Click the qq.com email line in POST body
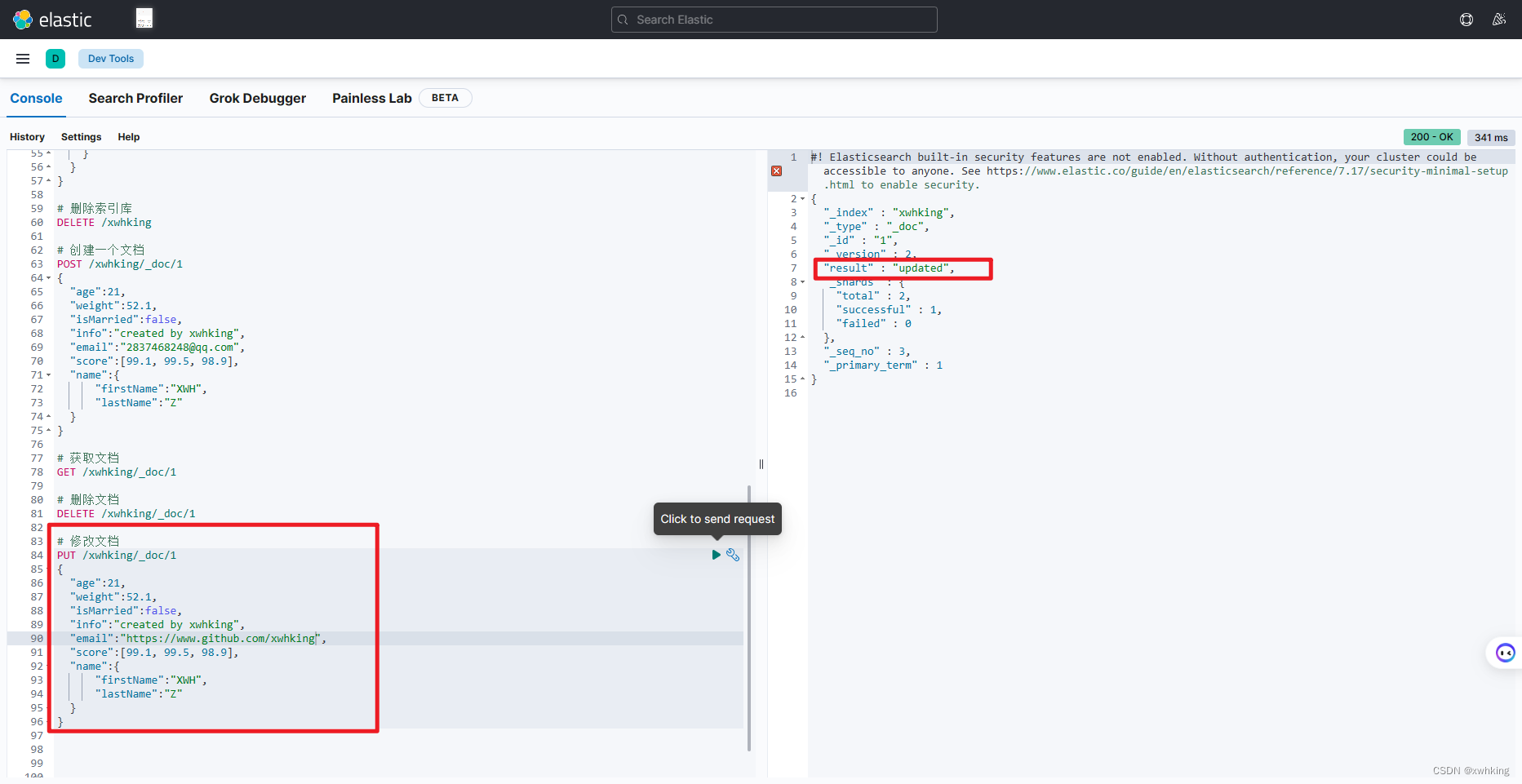1522x784 pixels. (158, 348)
